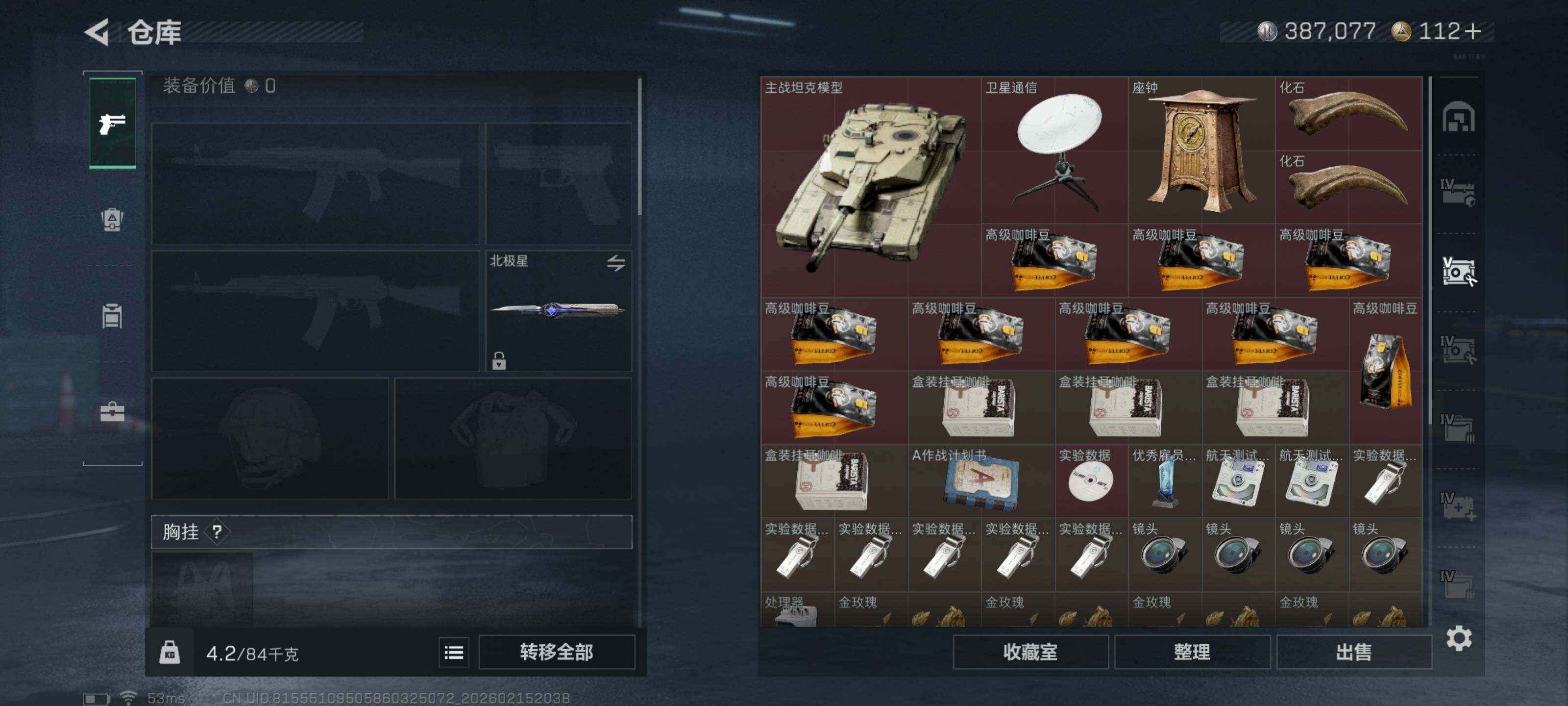Click the 转移全部 button
Image resolution: width=1568 pixels, height=706 pixels.
[x=556, y=653]
